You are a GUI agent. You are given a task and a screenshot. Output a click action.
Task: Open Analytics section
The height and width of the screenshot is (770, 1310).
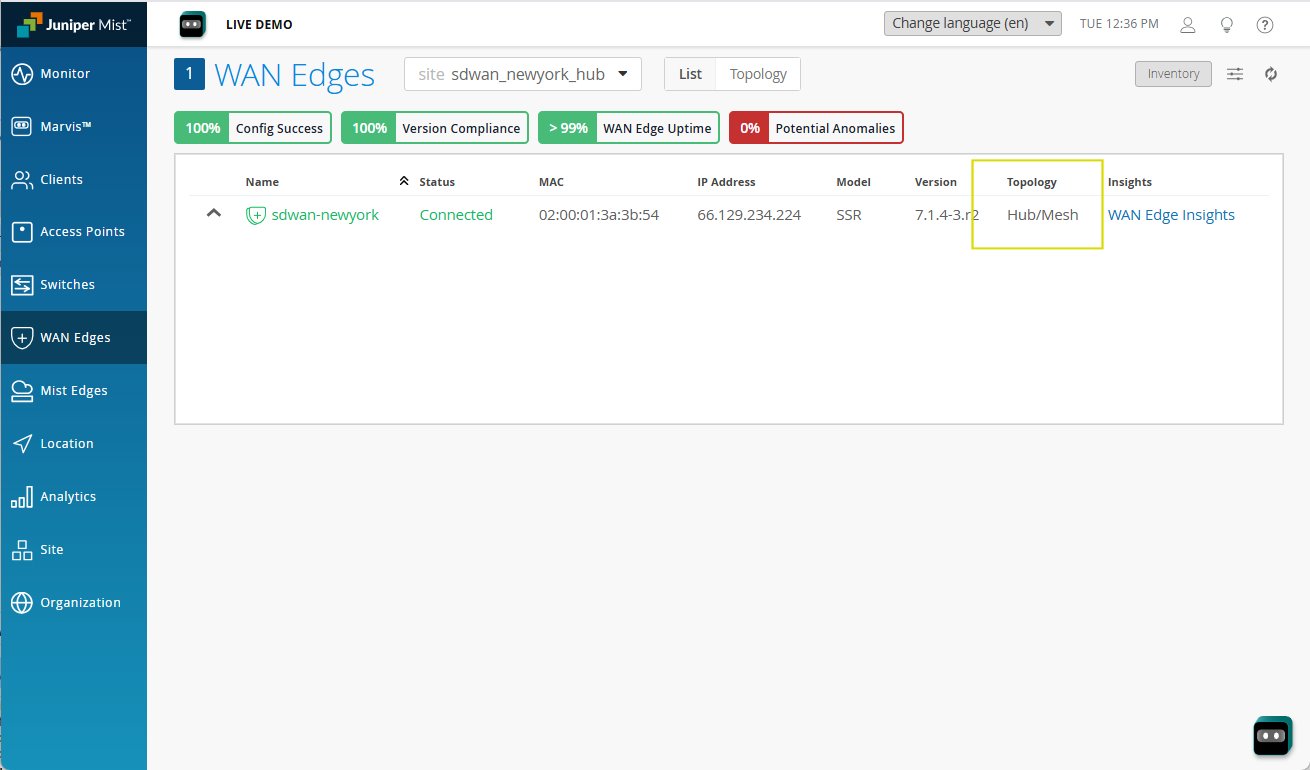point(73,496)
